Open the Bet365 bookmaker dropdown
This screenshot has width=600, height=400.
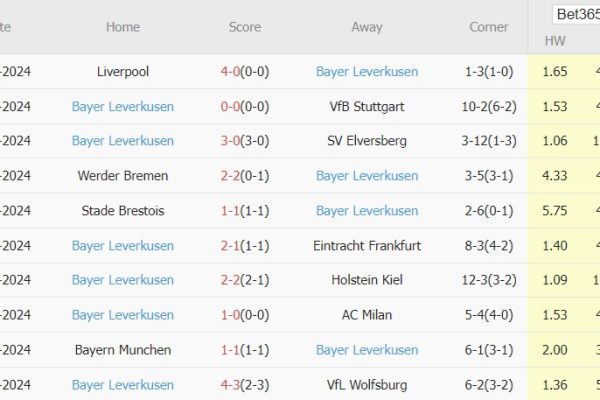pyautogui.click(x=574, y=14)
